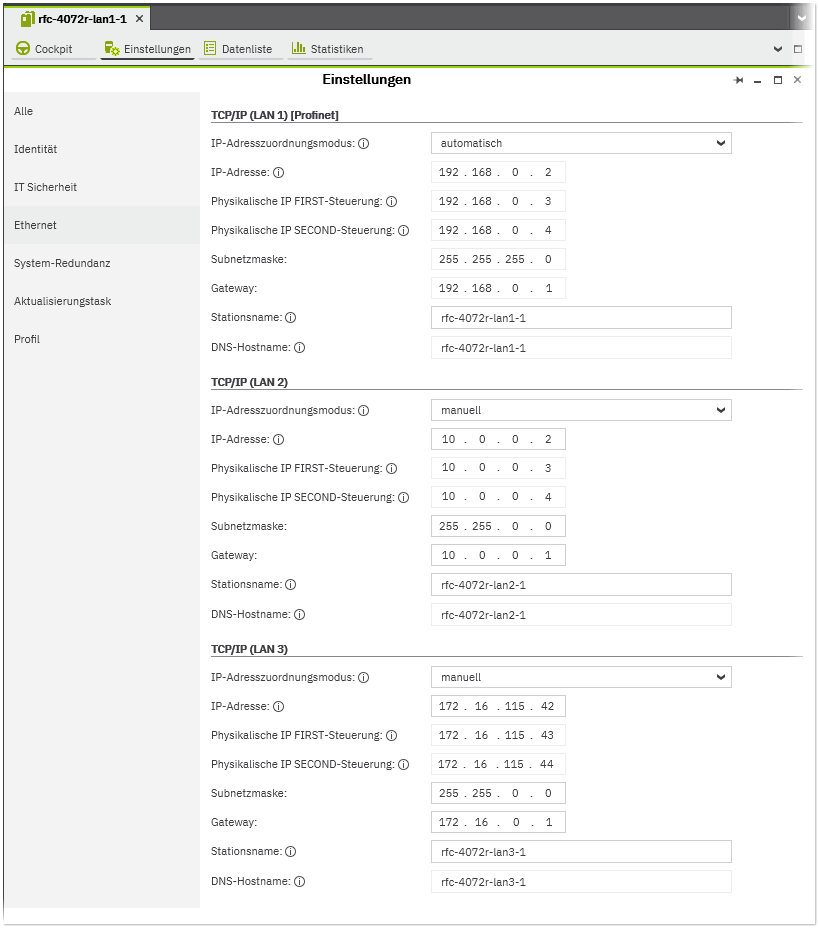
Task: Click info icon beside LAN 1 IP-Adresszuordnungsmodus
Action: click(364, 144)
